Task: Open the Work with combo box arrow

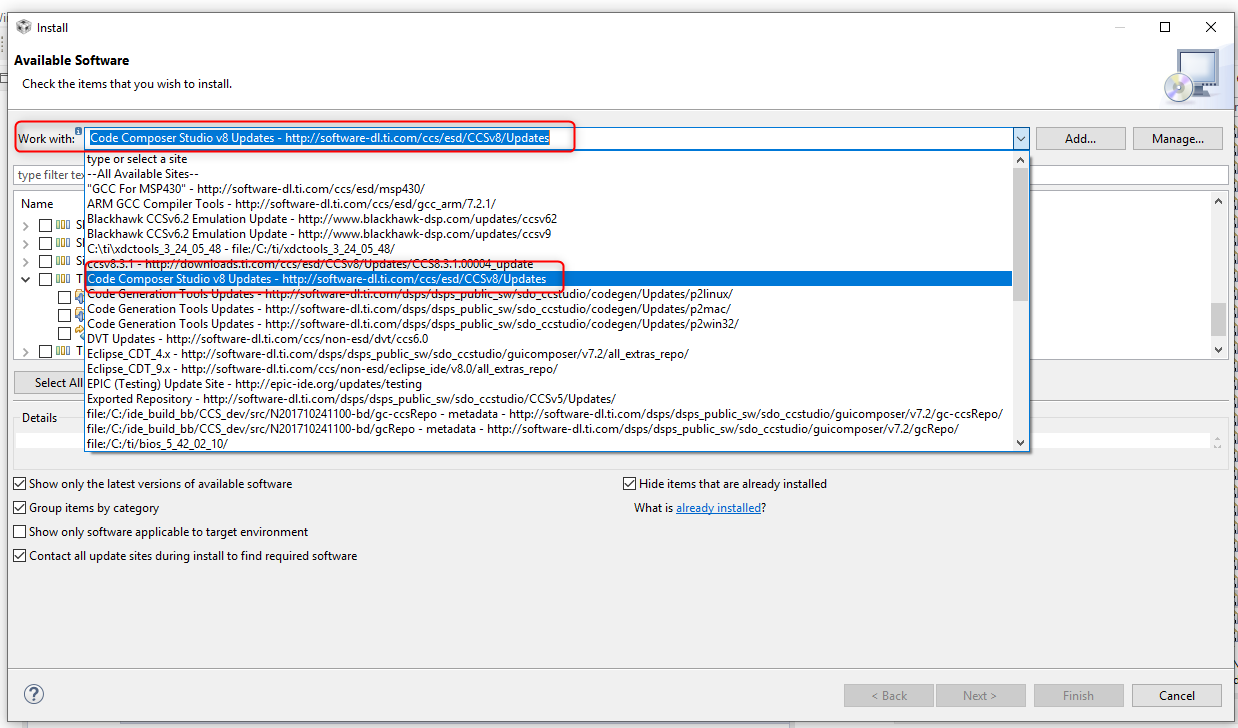Action: pos(1021,139)
